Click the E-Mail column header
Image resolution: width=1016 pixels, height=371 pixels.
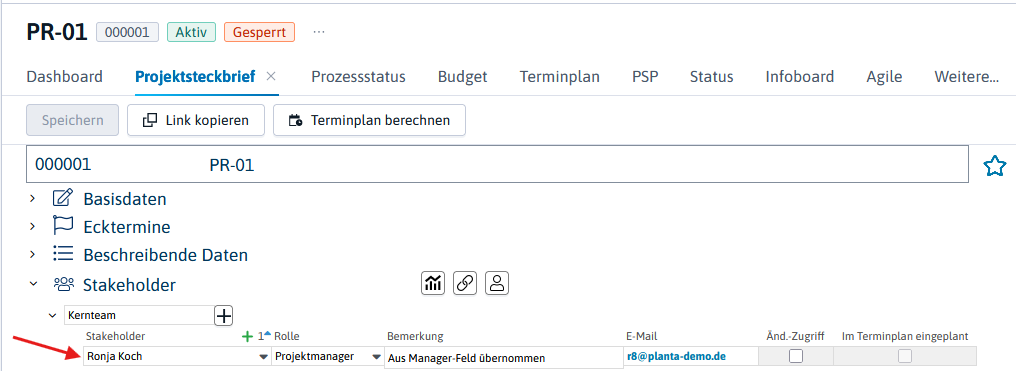pyautogui.click(x=642, y=336)
